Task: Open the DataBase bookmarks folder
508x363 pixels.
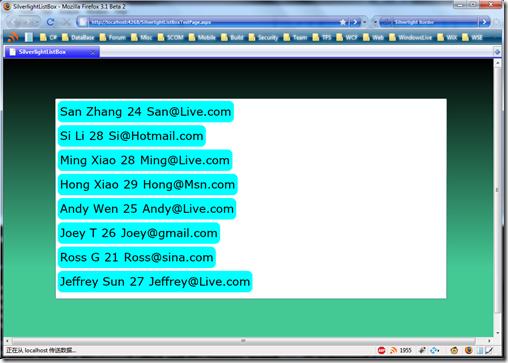Action: [x=78, y=37]
